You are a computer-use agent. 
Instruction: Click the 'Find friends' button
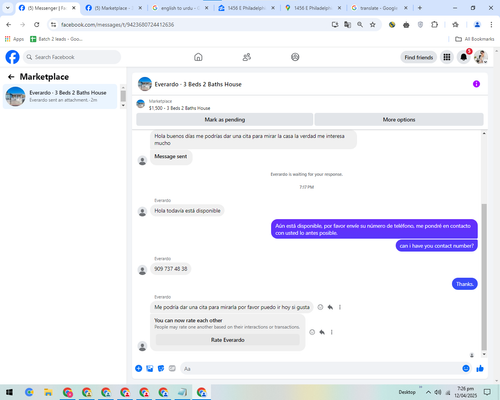pos(419,57)
